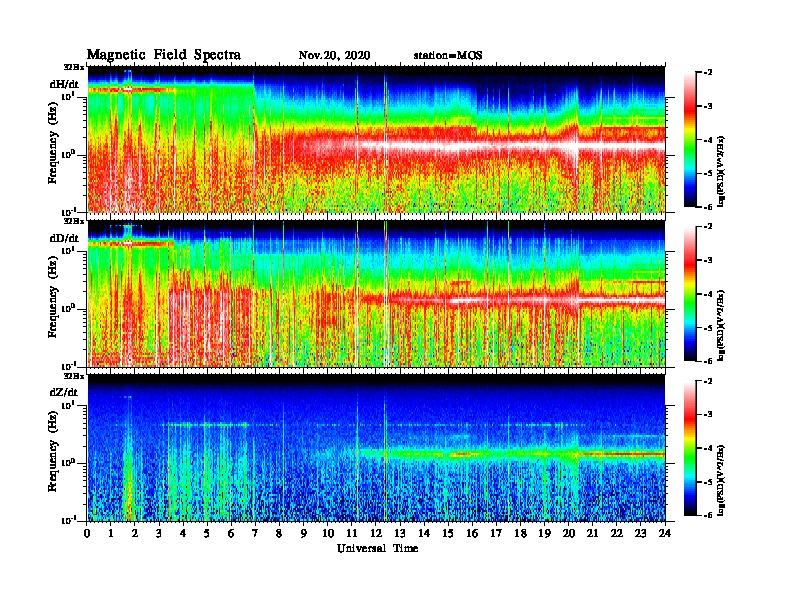Click hour "5" on the time axis
792x612 pixels.
(x=208, y=533)
